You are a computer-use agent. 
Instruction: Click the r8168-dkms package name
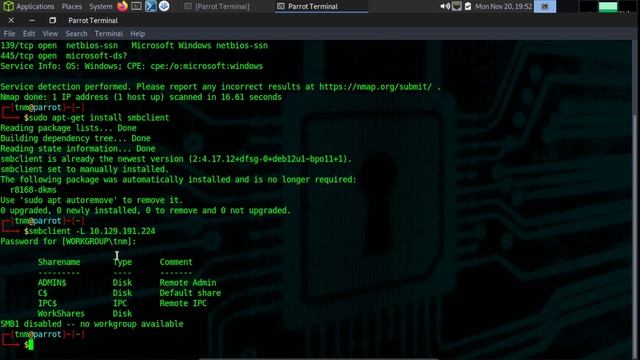33,190
